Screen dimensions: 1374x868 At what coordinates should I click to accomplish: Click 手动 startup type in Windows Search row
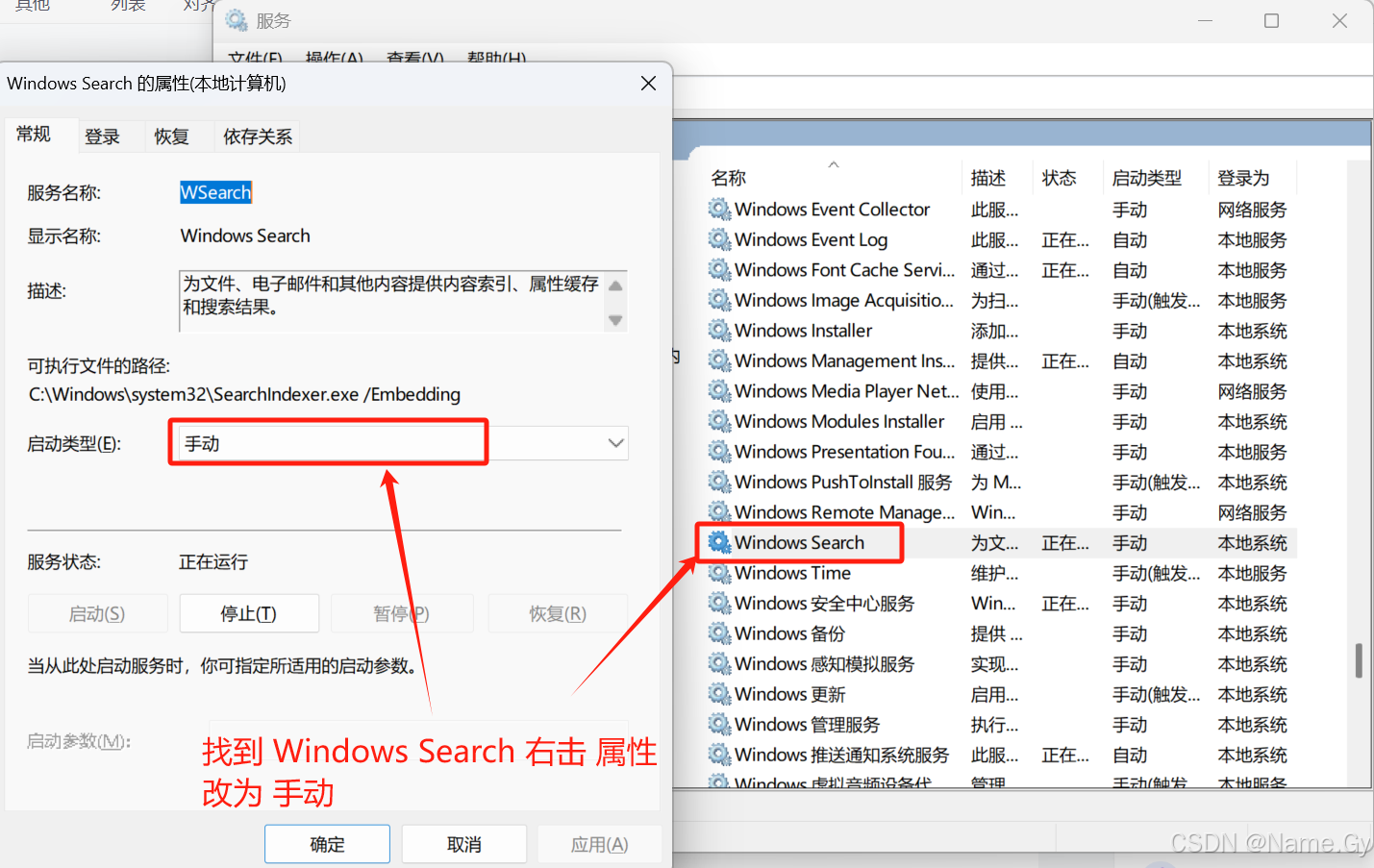click(x=1130, y=542)
